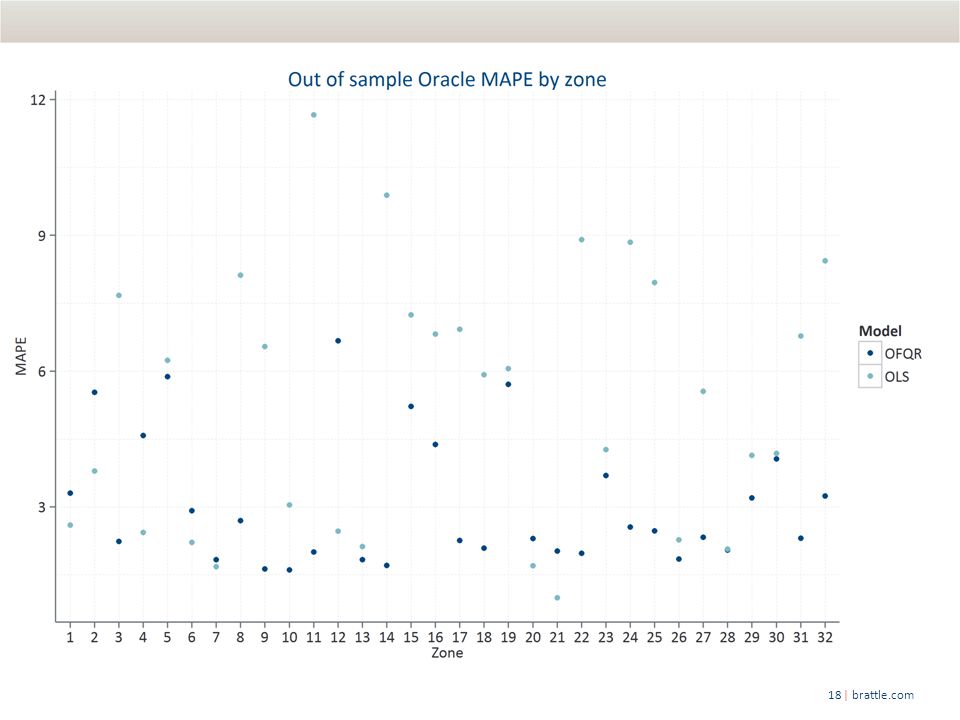Click y-axis tick value 12
Screen dimensions: 960x720
coord(38,99)
